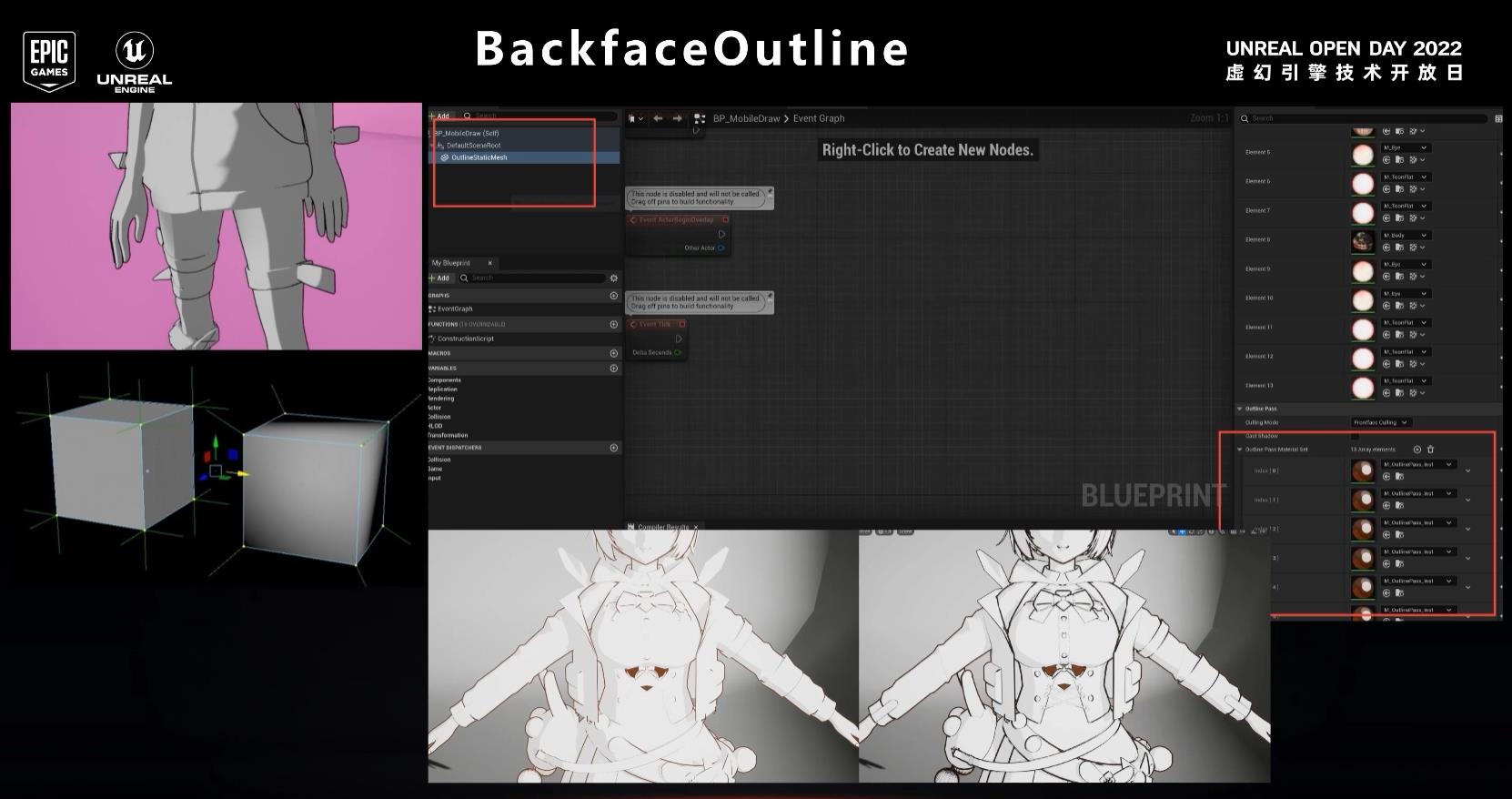1512x799 pixels.
Task: Click the Element 5 material thumbnail
Action: [1363, 155]
